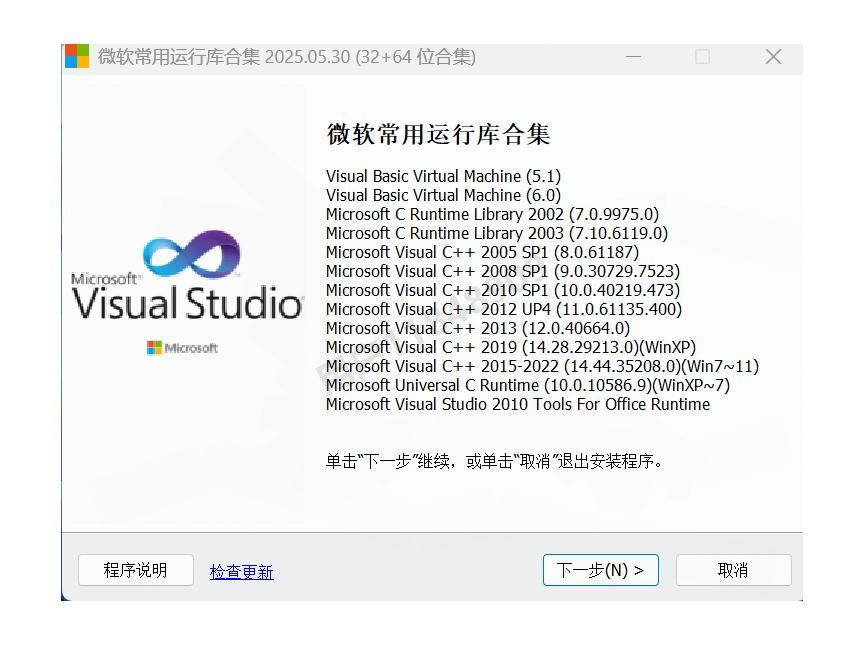The width and height of the screenshot is (864, 645).
Task: Open the 程序说明 program description
Action: [x=136, y=570]
